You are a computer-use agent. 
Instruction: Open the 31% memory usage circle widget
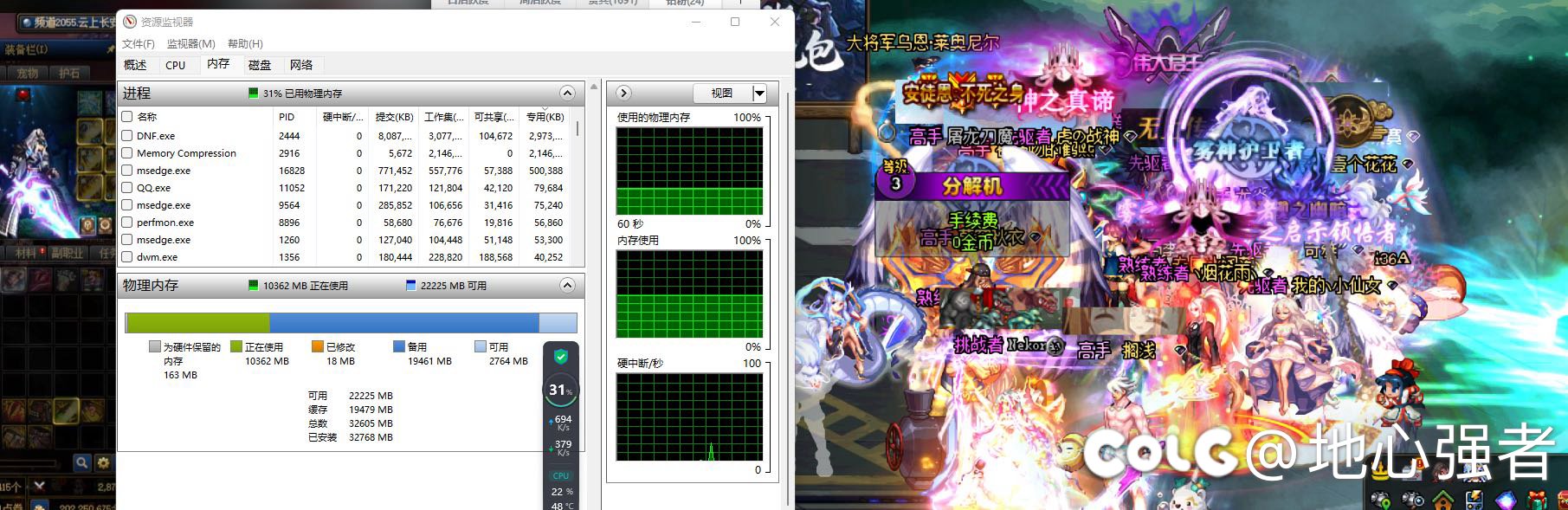pos(560,391)
